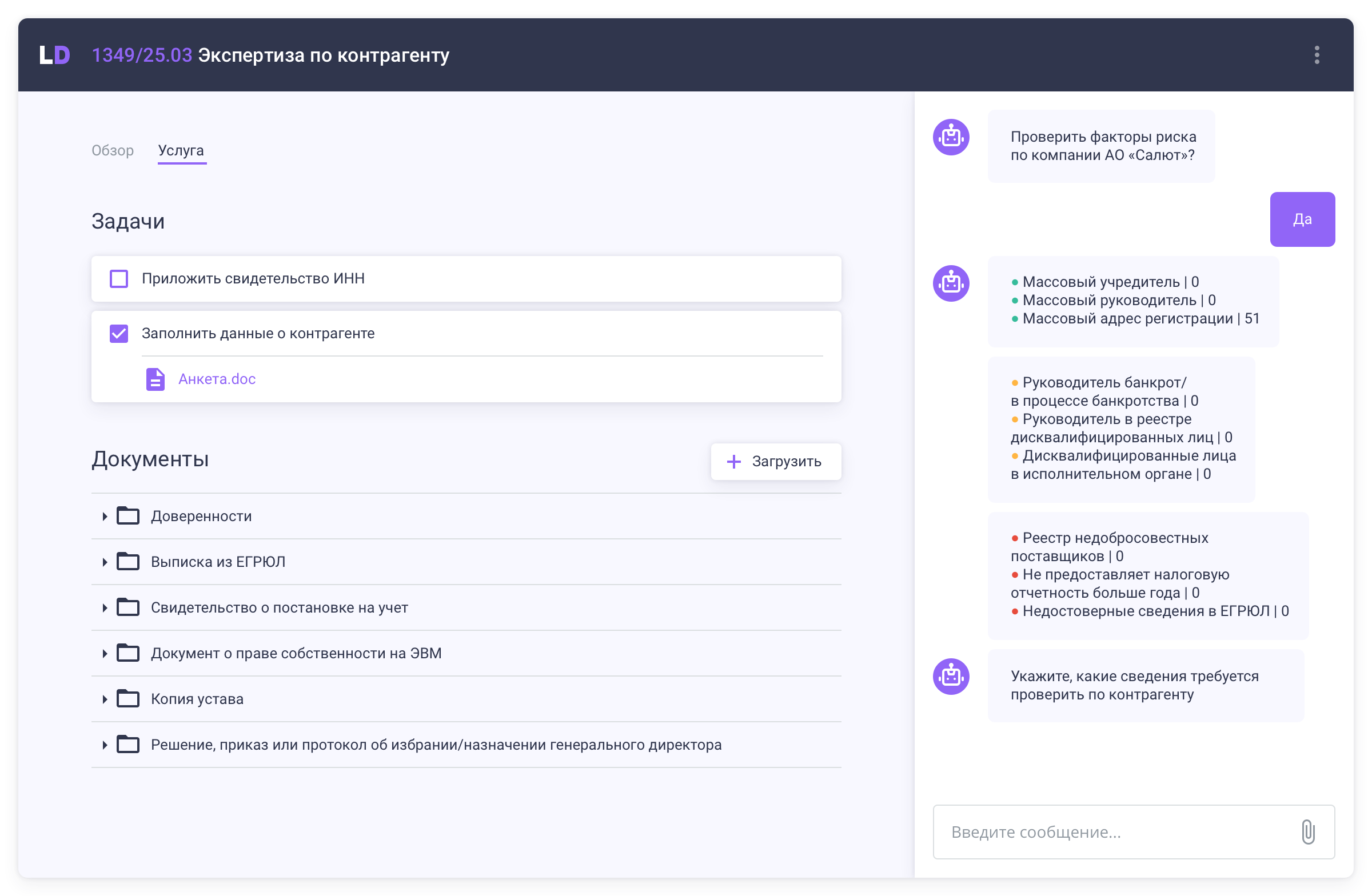Click the paperclip attachment icon
Screen dimensions: 1372x896
[1308, 832]
